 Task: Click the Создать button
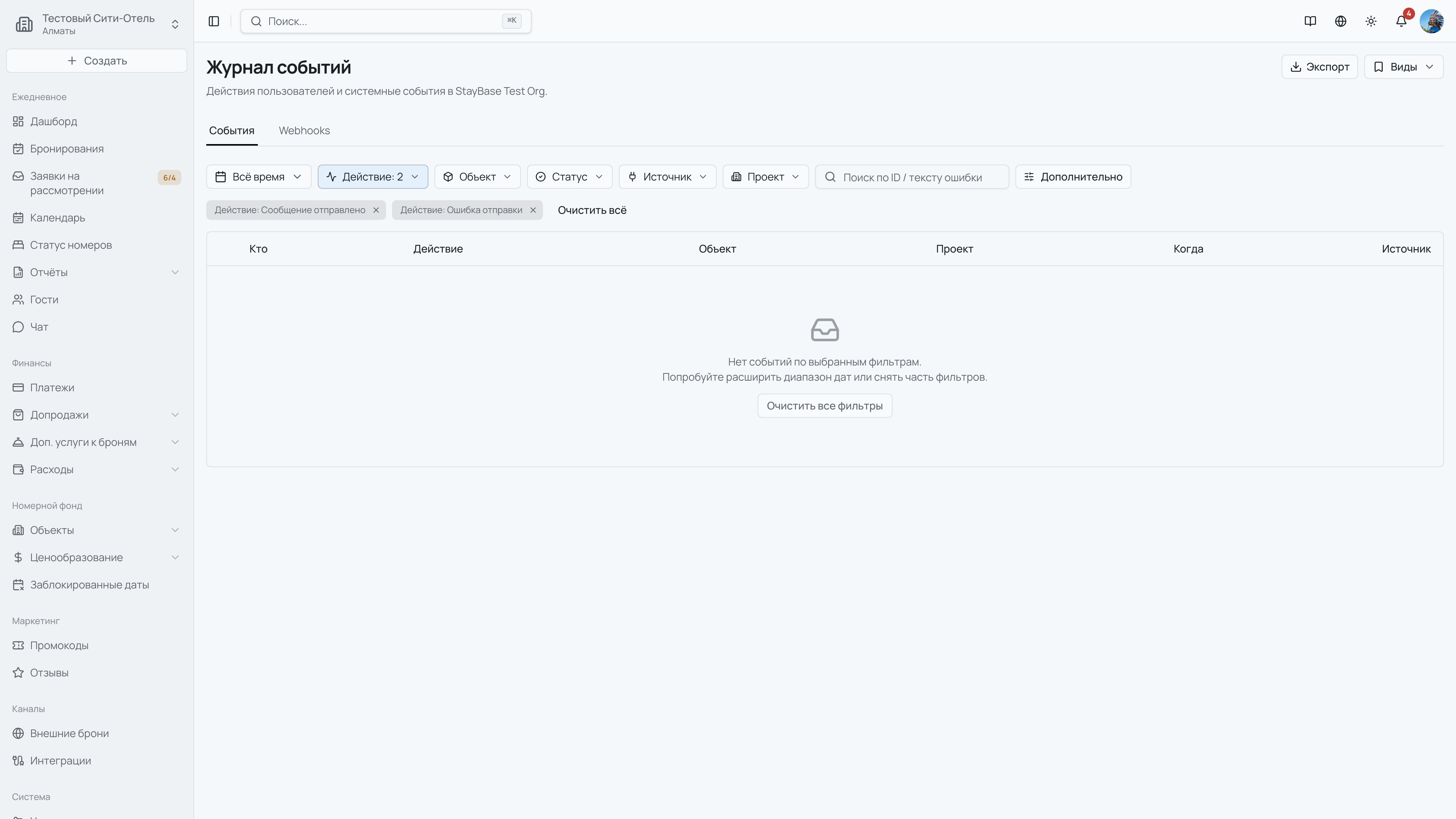click(x=97, y=61)
